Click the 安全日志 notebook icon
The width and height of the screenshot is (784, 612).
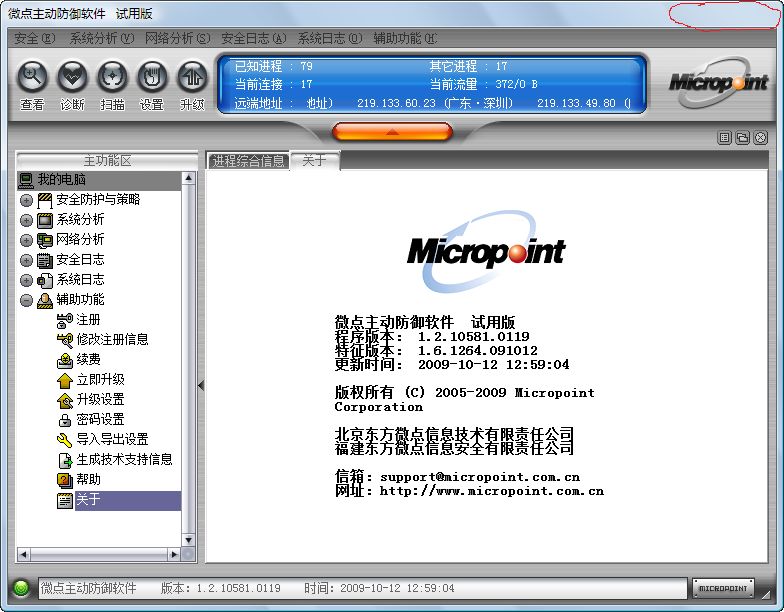coord(44,260)
